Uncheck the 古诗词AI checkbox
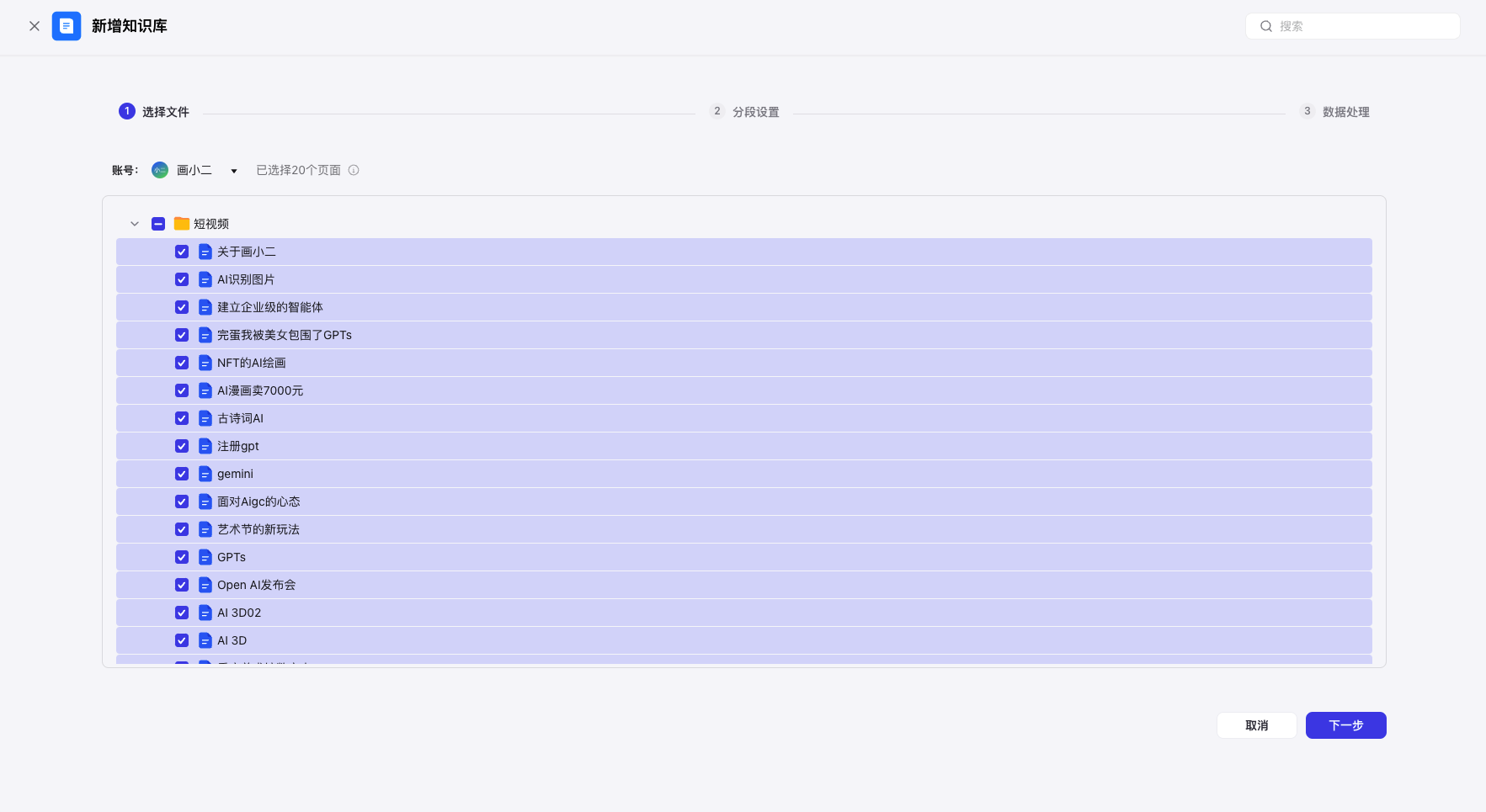1486x812 pixels. (182, 418)
